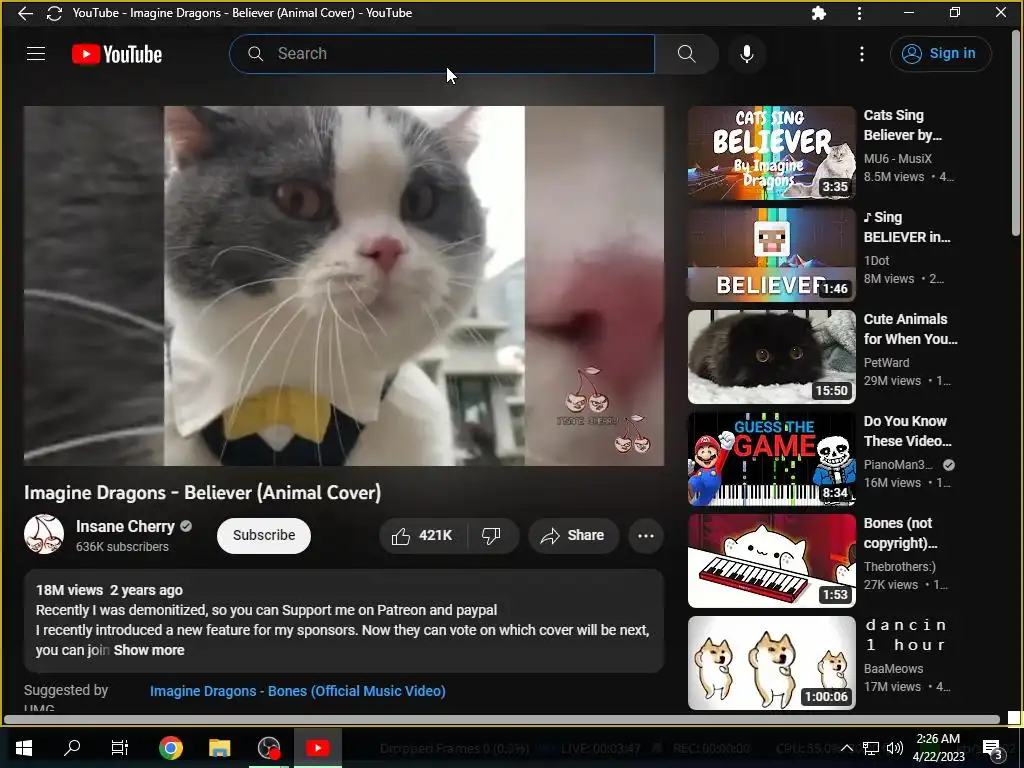Click channel name 'MU6 - MusiX'

(x=897, y=159)
